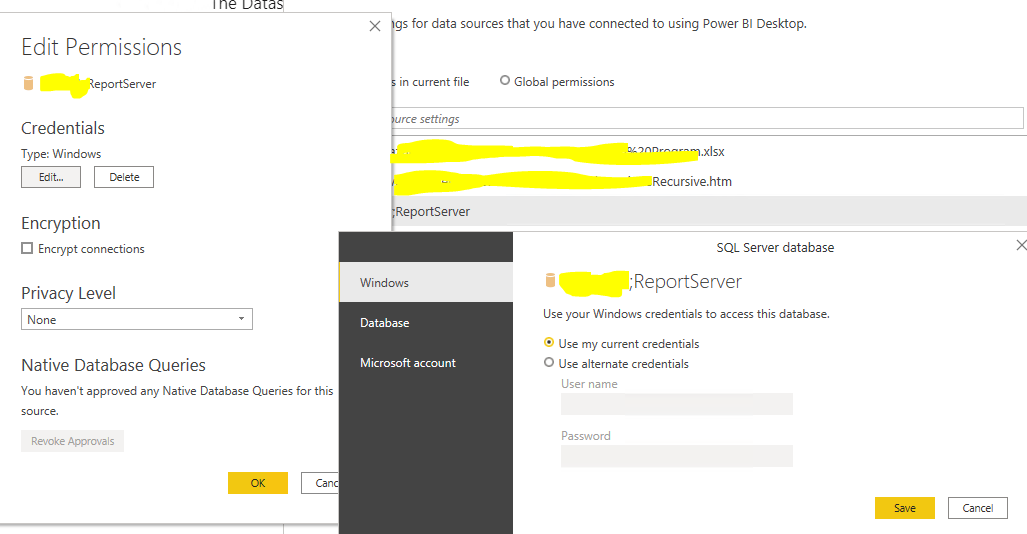Confirm Edit Permissions with OK
The image size is (1027, 534).
pos(258,483)
